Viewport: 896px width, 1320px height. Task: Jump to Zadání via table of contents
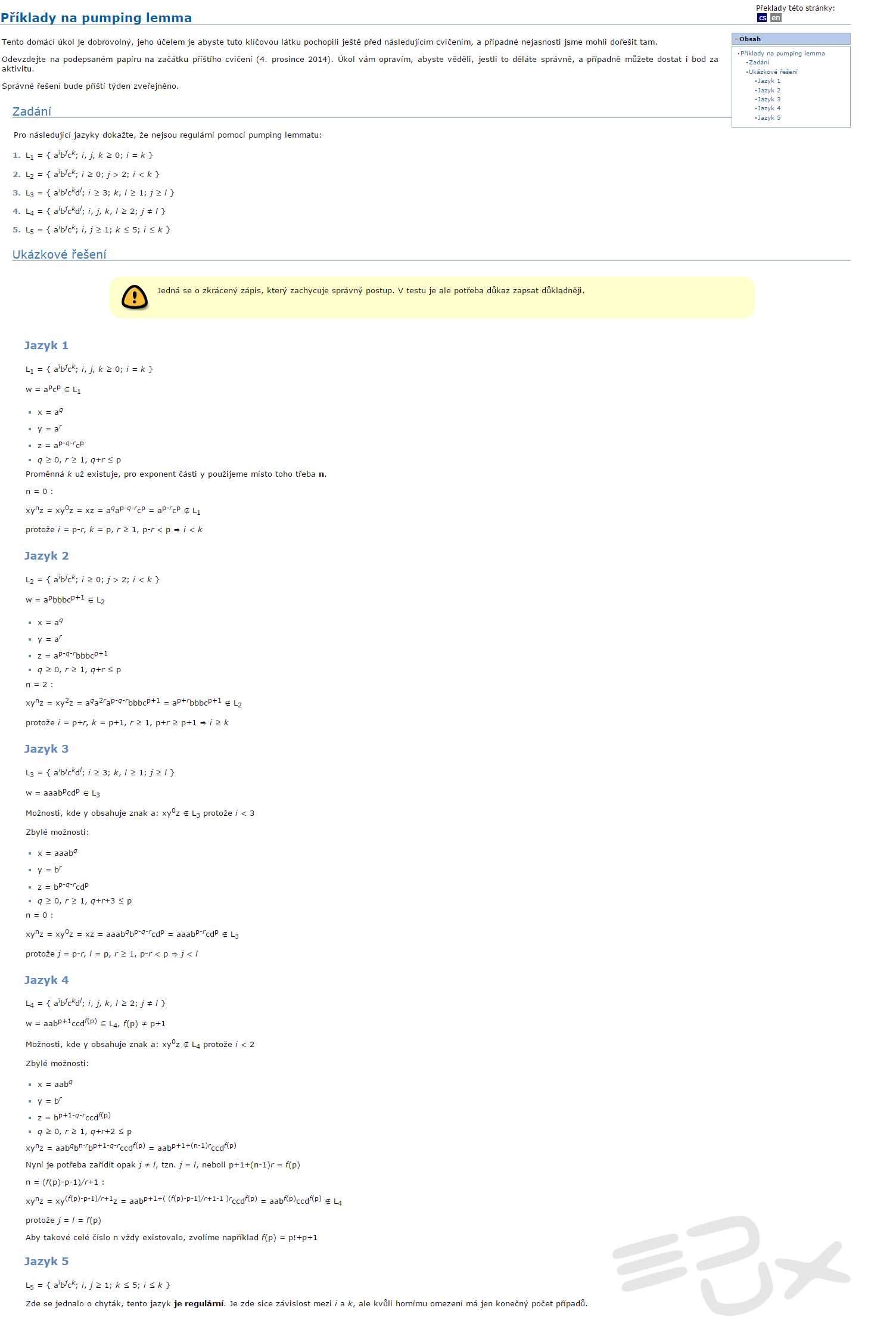[758, 63]
